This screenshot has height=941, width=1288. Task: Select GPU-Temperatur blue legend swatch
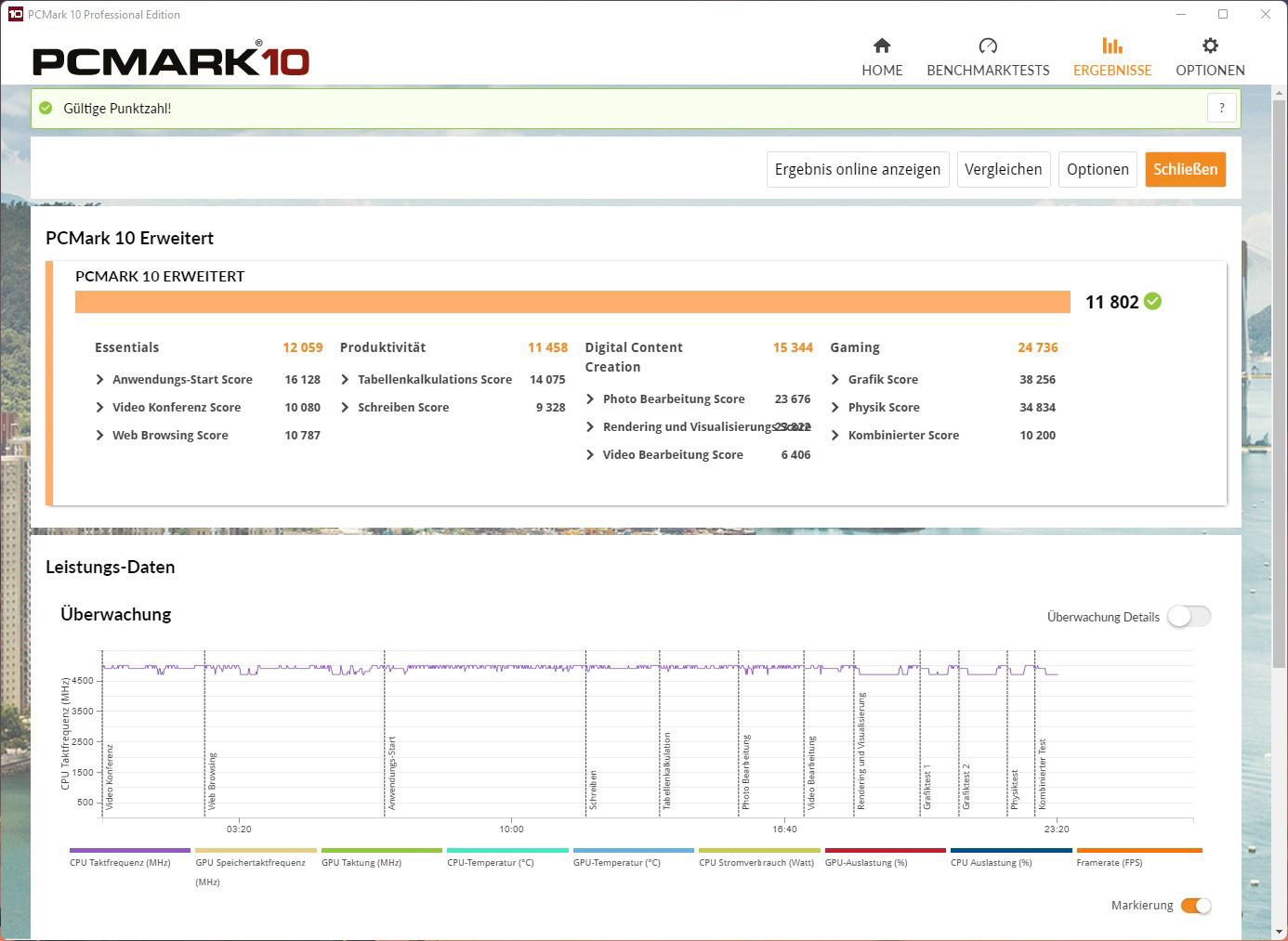coord(634,850)
